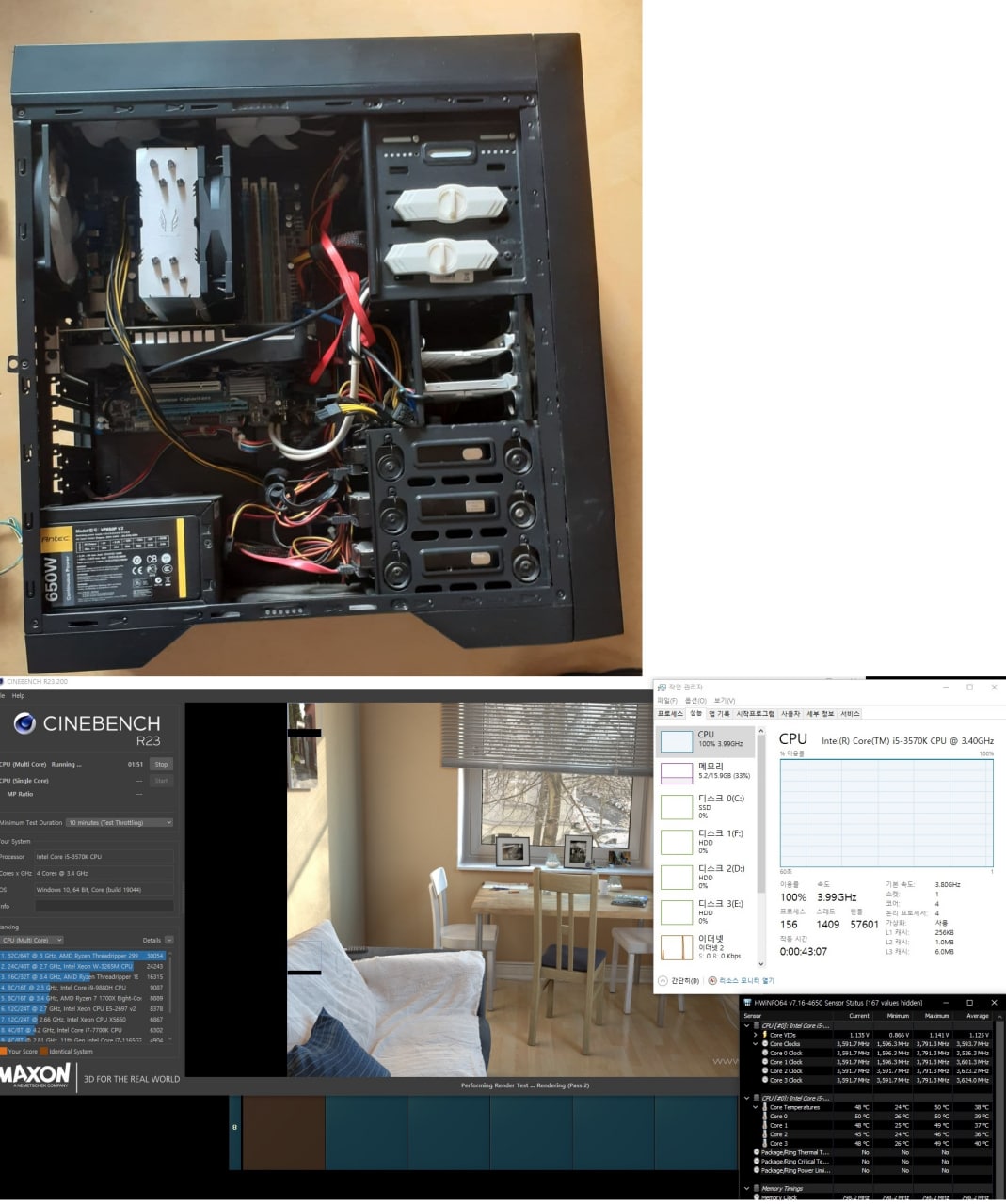Click the icon beside Package/Ring Critical Temperature
Image resolution: width=1006 pixels, height=1204 pixels.
coord(757,1162)
